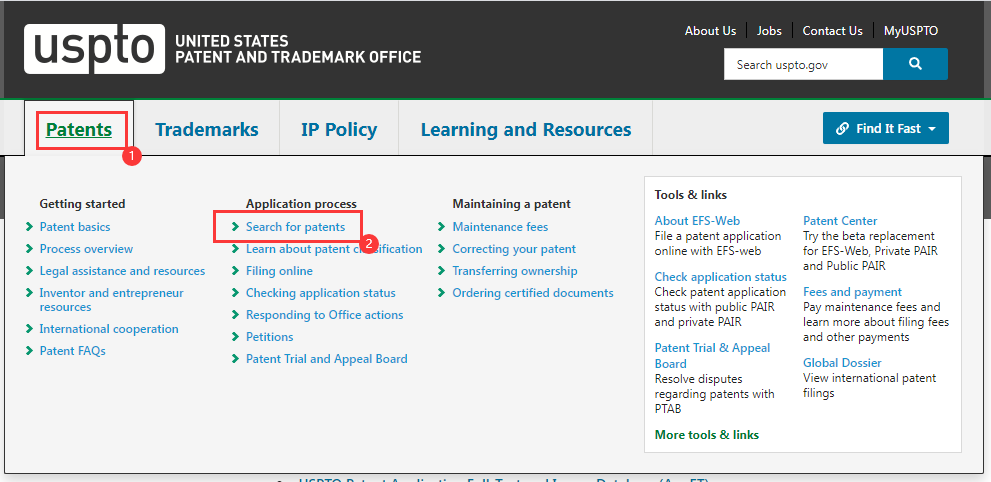Type in the Search uspto.gov field

[803, 64]
